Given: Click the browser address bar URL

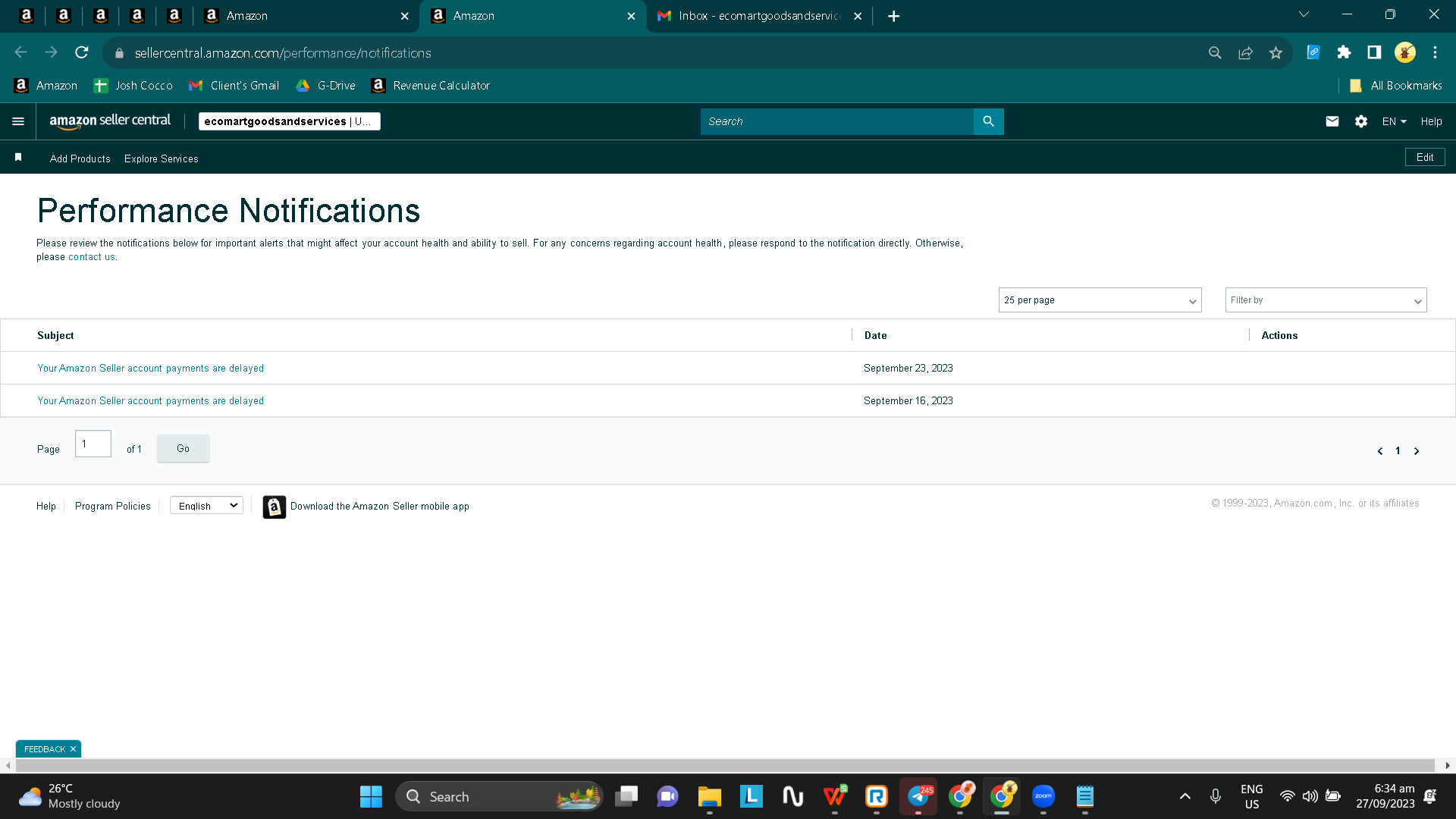Looking at the screenshot, I should [x=283, y=53].
